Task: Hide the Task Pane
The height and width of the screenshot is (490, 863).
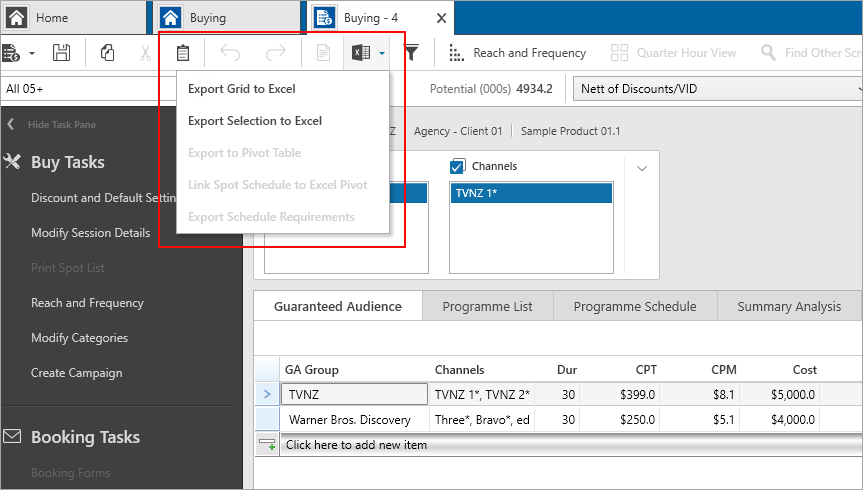Action: (51, 124)
